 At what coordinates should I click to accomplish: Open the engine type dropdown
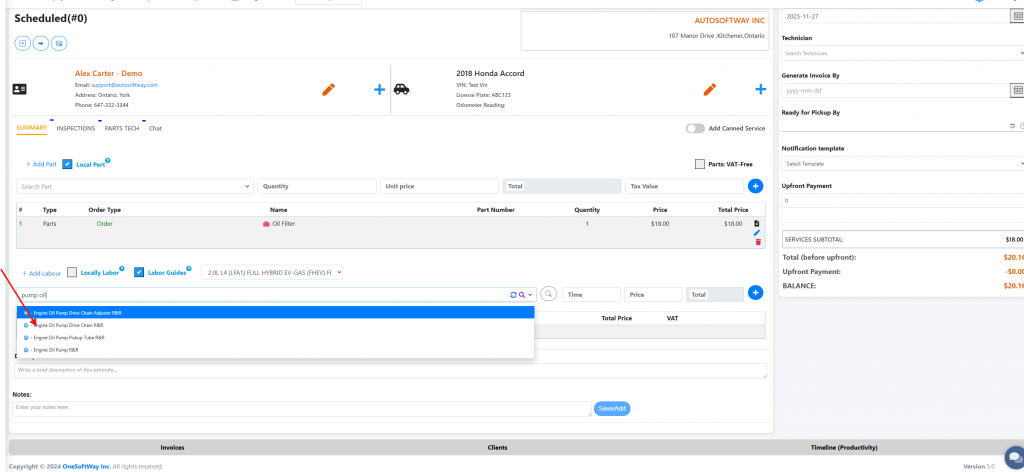(272, 272)
